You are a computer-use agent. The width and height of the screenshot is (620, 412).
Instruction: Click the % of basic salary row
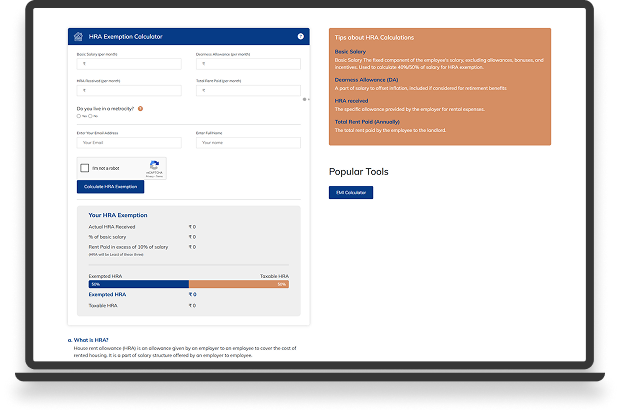point(142,237)
